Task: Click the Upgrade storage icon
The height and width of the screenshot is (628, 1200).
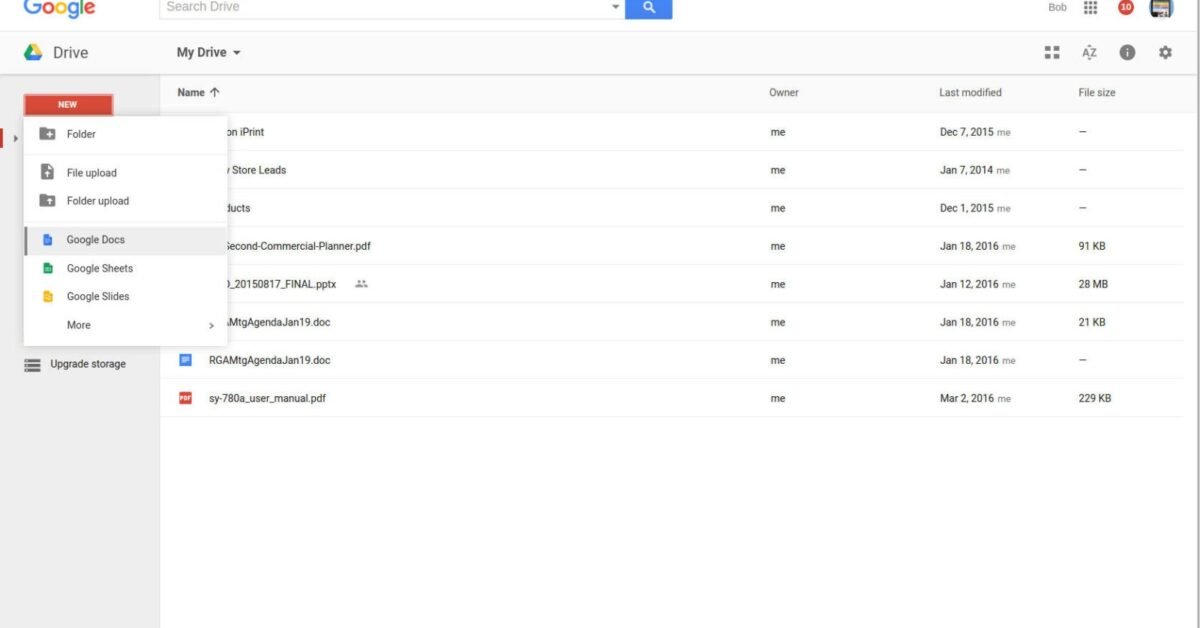Action: tap(33, 365)
